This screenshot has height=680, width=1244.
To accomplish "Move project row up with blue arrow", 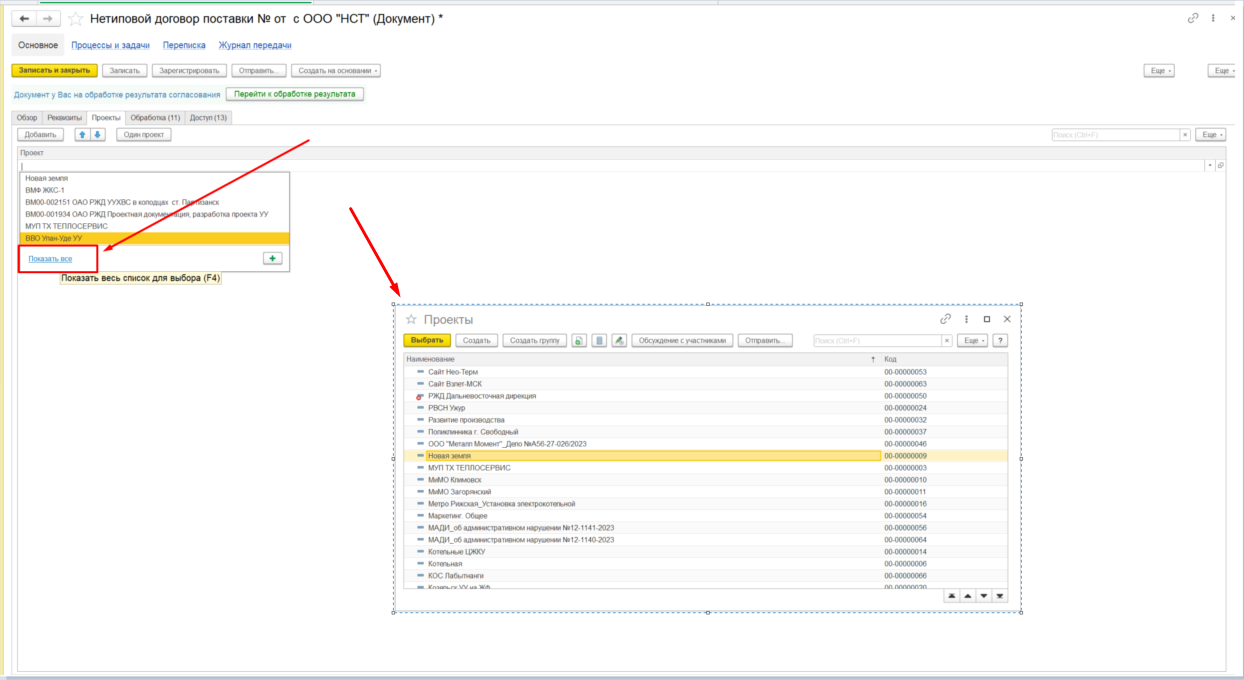I will (83, 134).
